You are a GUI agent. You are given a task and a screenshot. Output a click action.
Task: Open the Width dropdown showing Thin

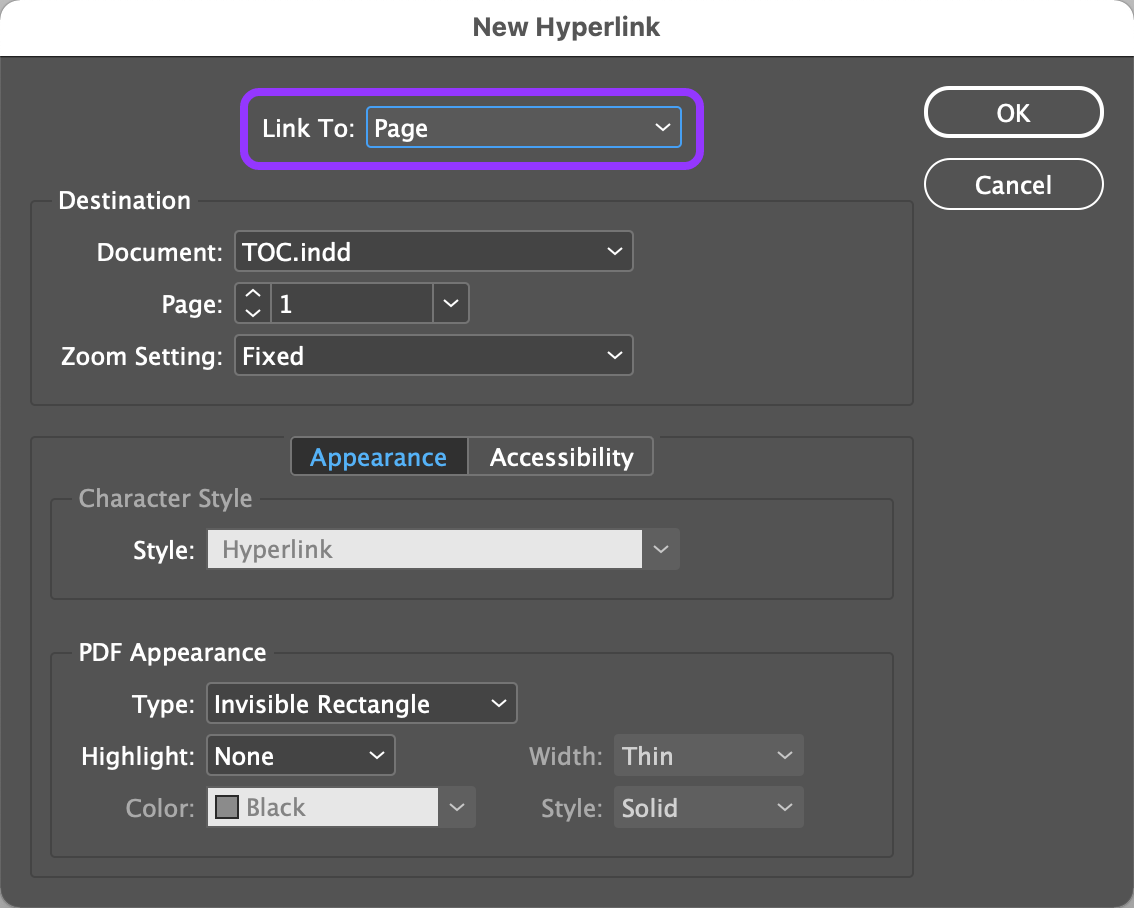click(709, 755)
